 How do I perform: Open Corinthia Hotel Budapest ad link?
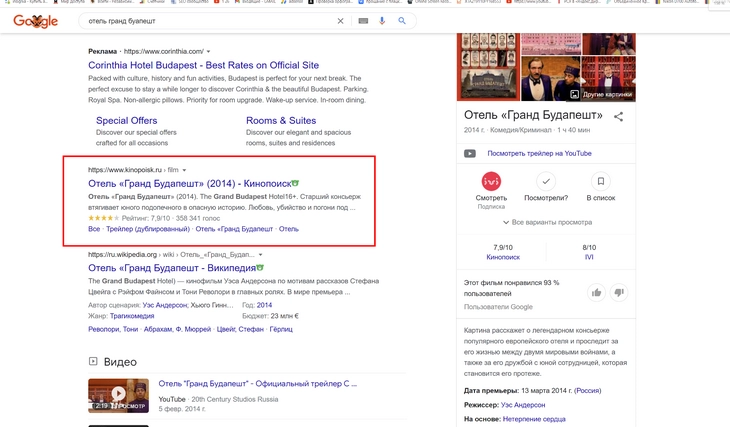[203, 65]
